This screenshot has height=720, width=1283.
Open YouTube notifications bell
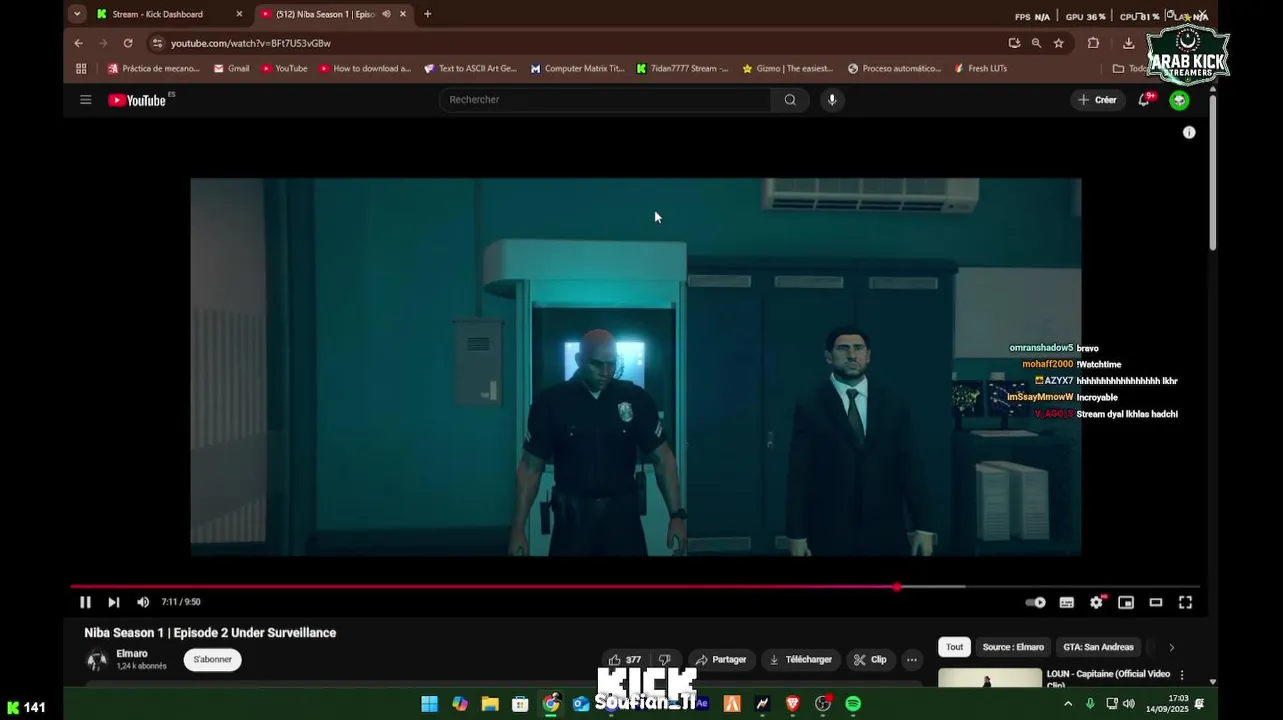[x=1144, y=100]
